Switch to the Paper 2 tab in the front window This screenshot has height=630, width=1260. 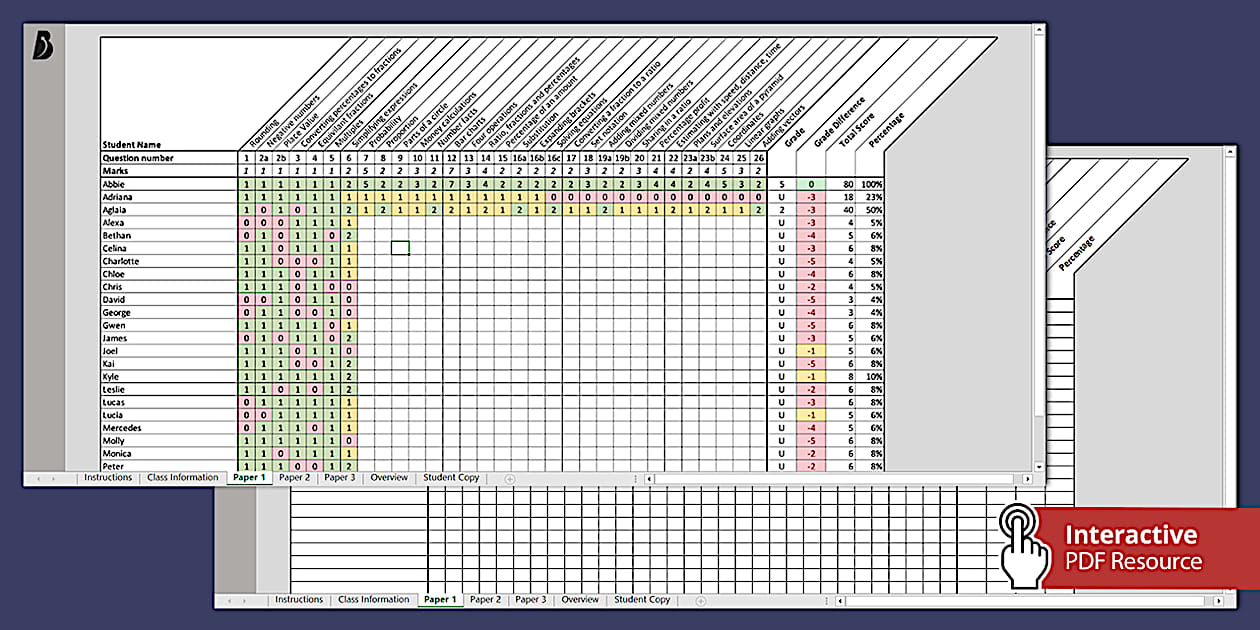(x=294, y=478)
